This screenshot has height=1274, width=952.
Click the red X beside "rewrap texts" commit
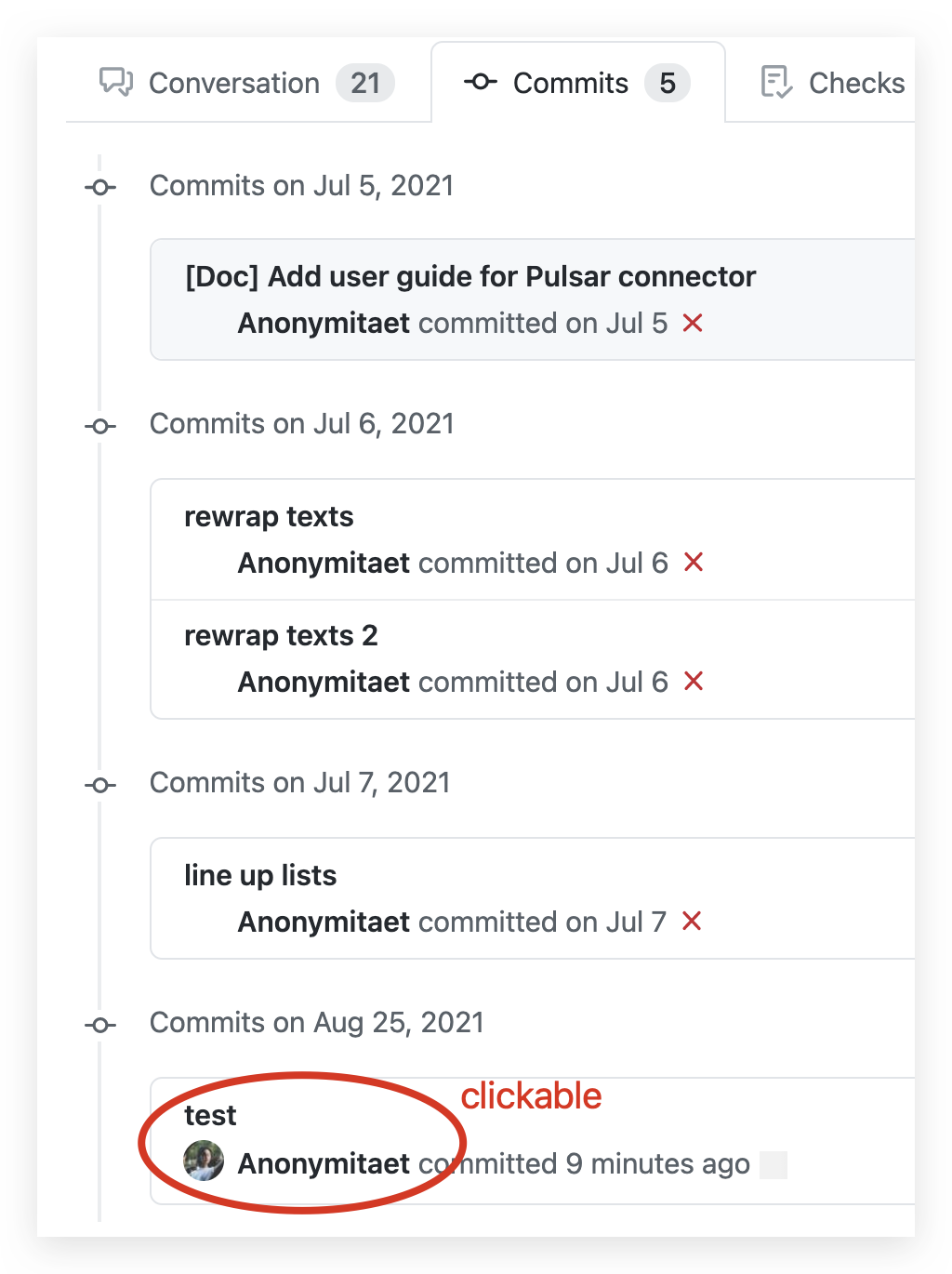pyautogui.click(x=694, y=563)
